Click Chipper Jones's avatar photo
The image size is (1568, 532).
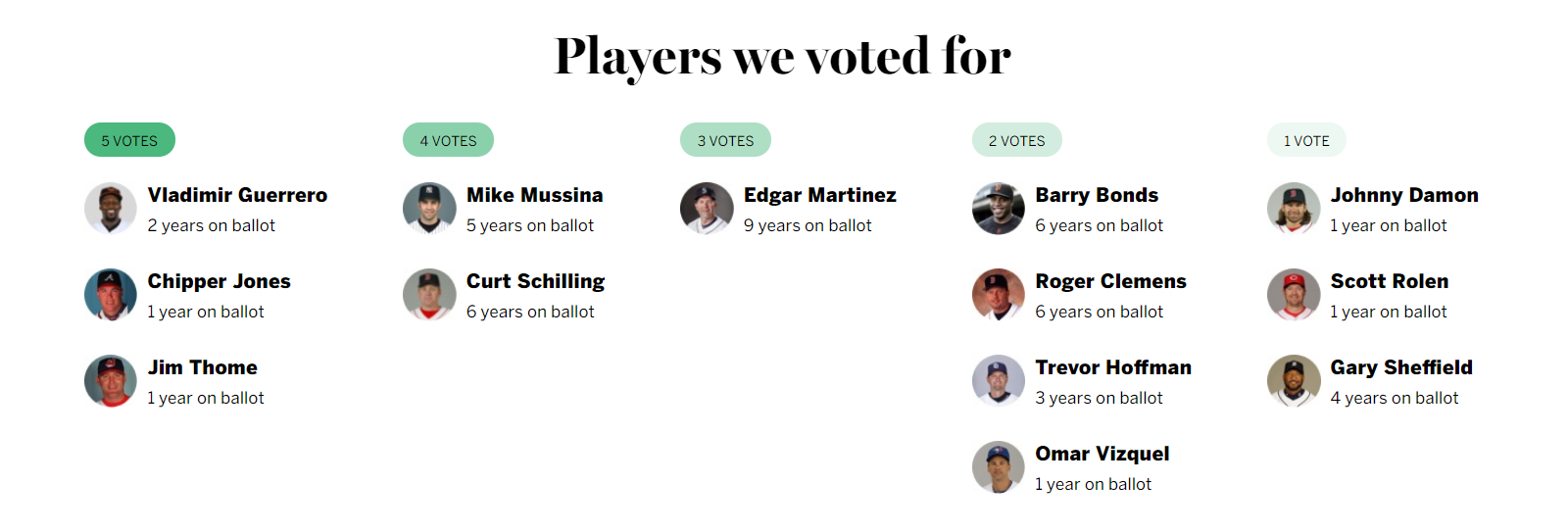tap(111, 295)
